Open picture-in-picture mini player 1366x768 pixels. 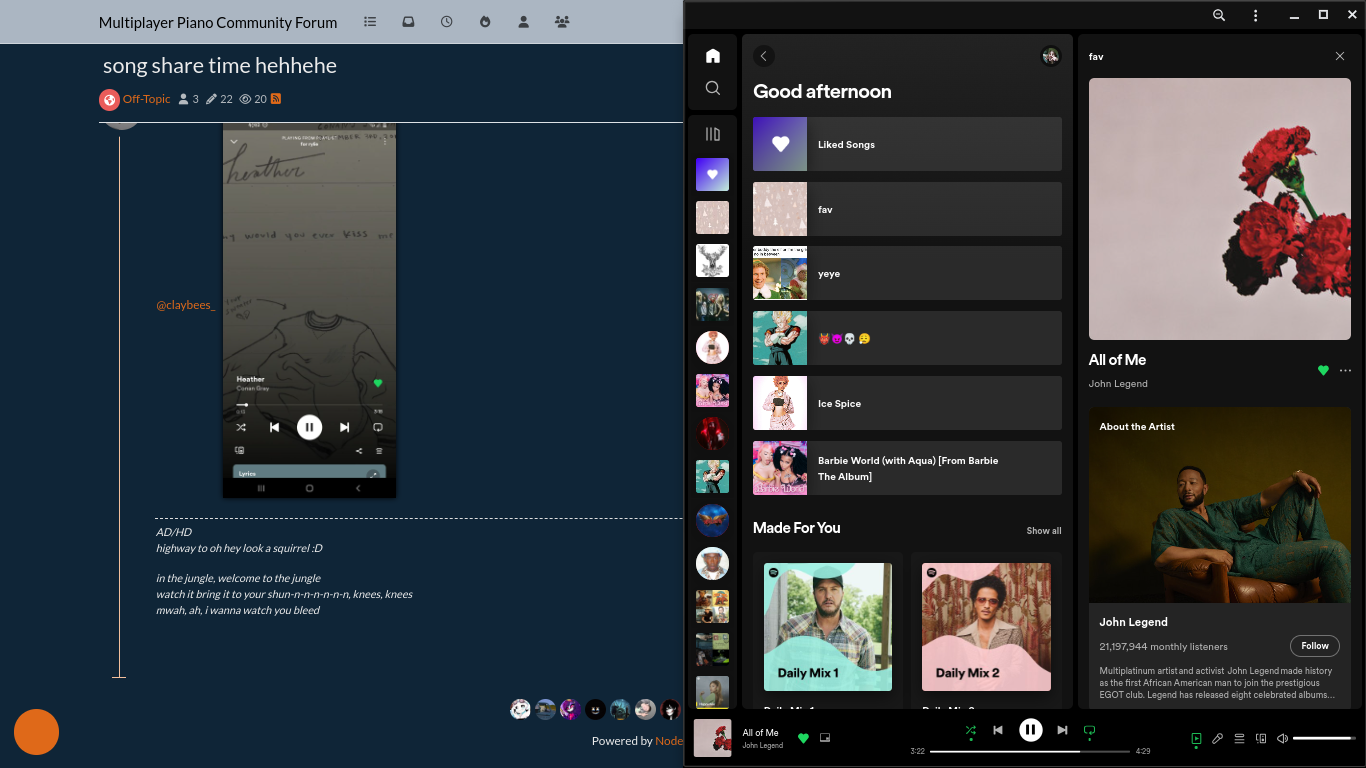click(825, 738)
